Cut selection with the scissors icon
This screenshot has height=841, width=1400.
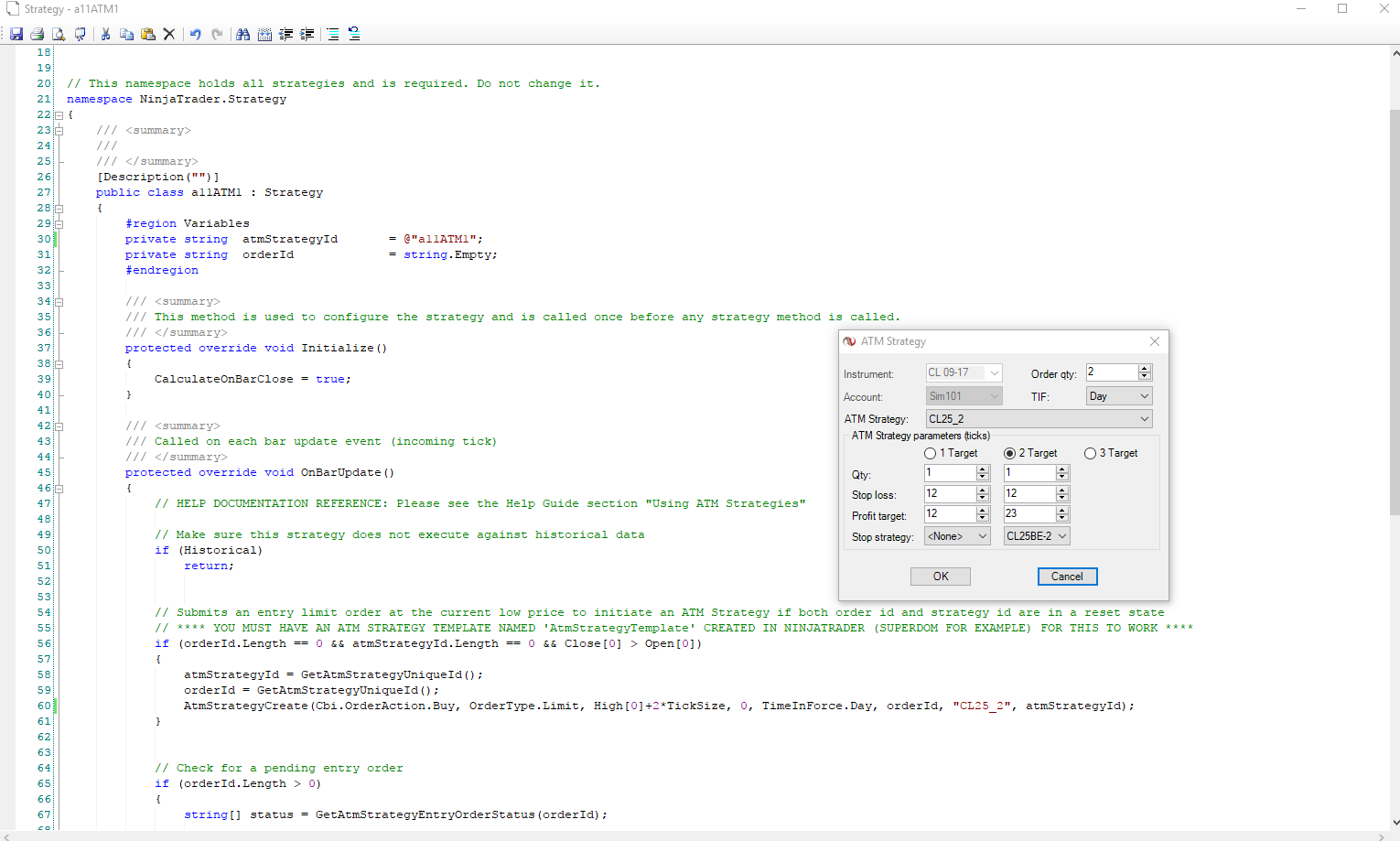(x=105, y=34)
